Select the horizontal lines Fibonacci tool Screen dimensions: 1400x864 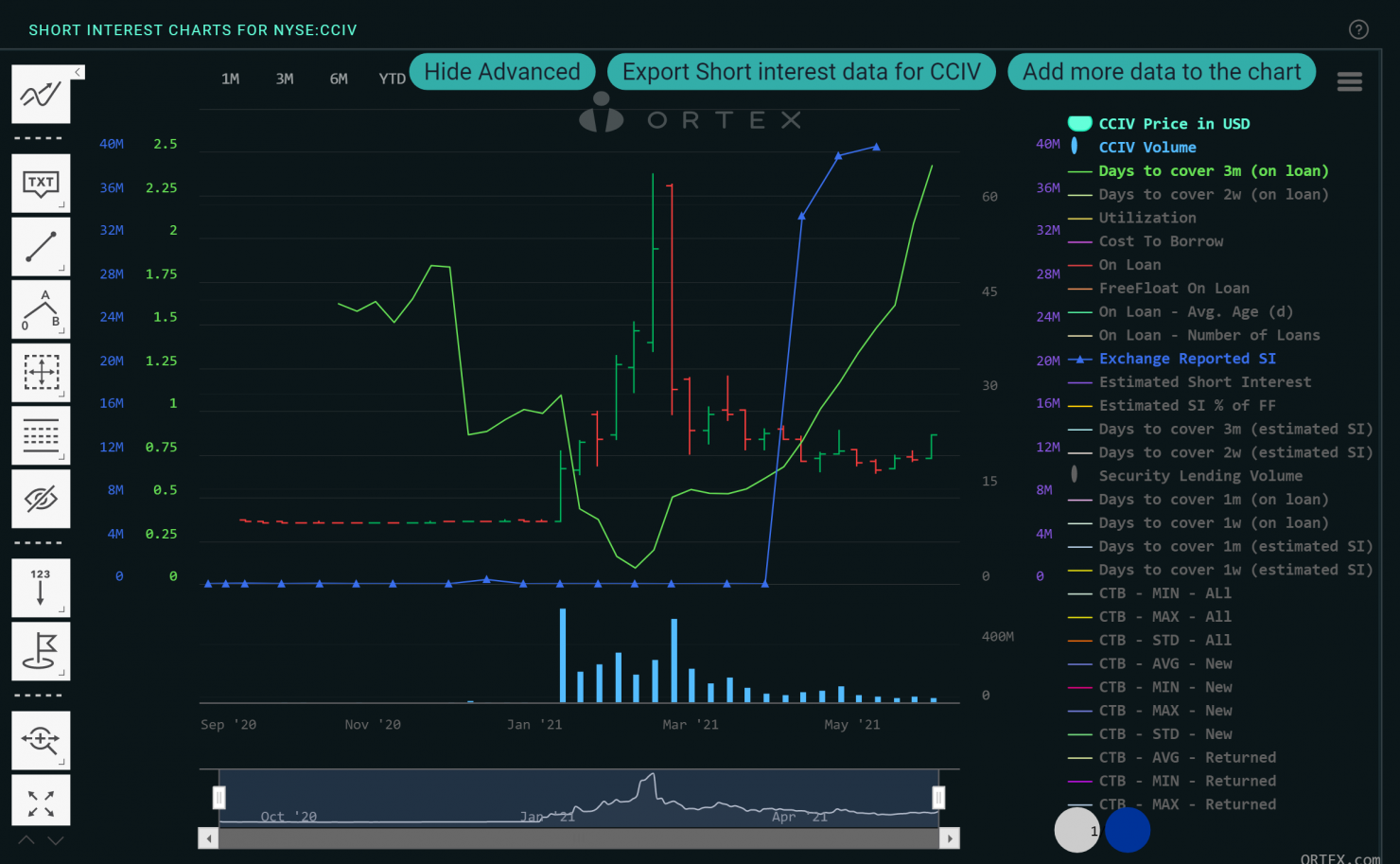point(41,435)
